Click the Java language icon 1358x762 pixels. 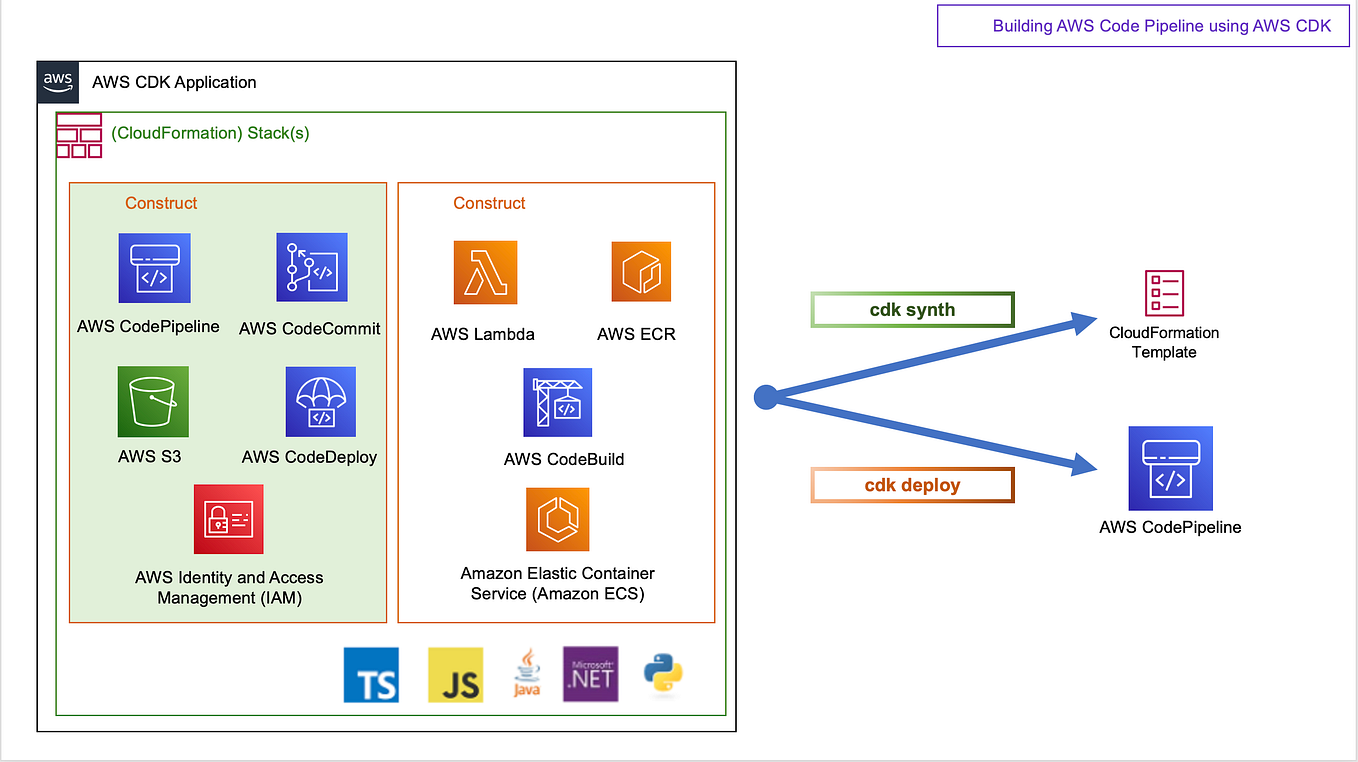pyautogui.click(x=527, y=675)
